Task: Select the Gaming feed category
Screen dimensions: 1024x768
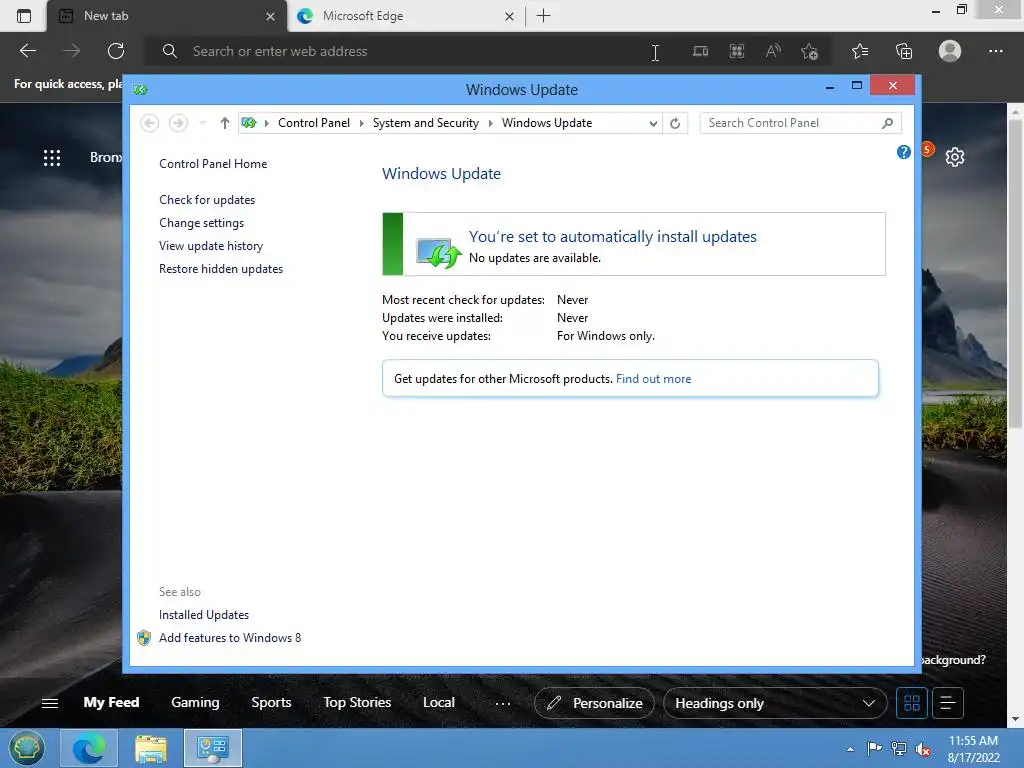Action: pos(195,703)
